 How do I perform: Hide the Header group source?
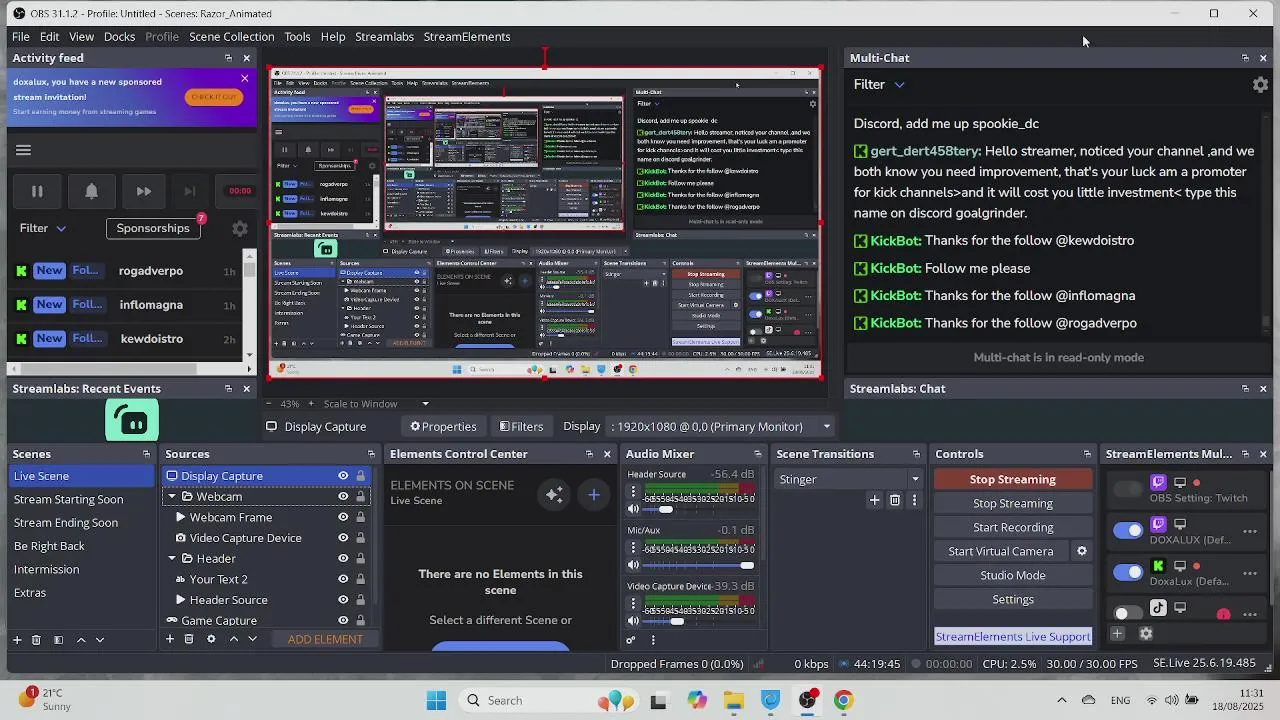tap(343, 559)
